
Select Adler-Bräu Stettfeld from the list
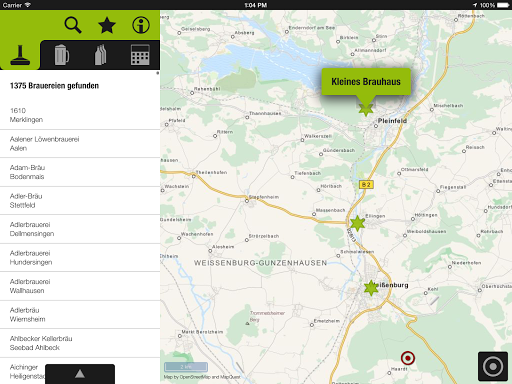tap(80, 201)
